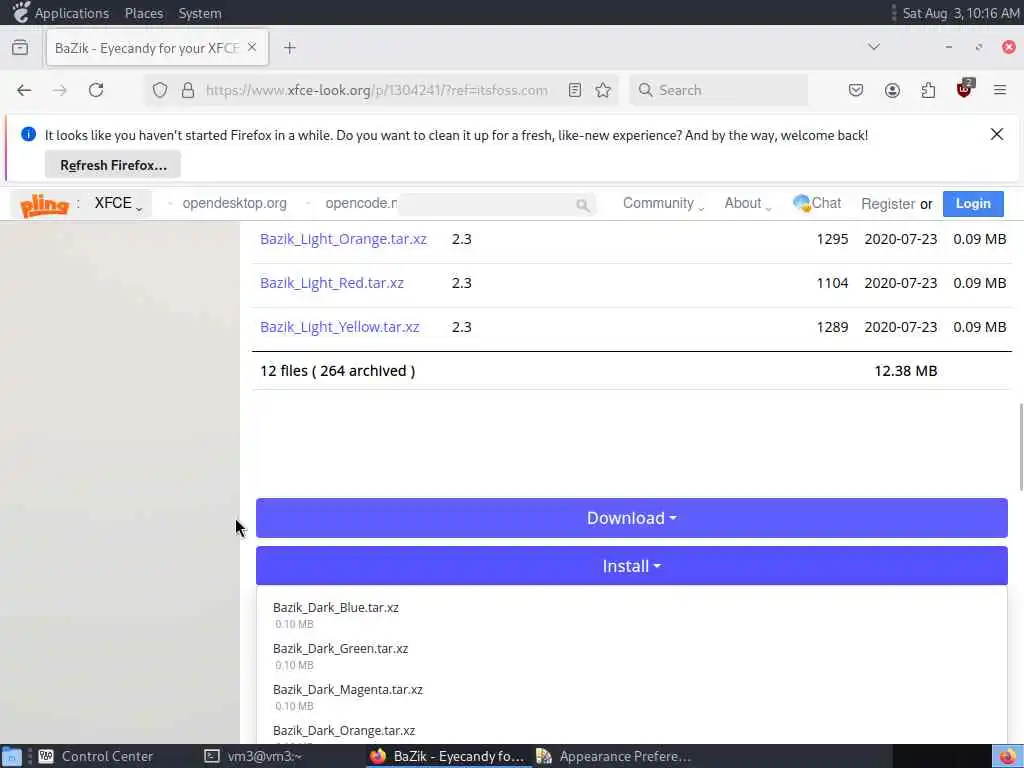Open the opendesktop.org link

coord(234,203)
